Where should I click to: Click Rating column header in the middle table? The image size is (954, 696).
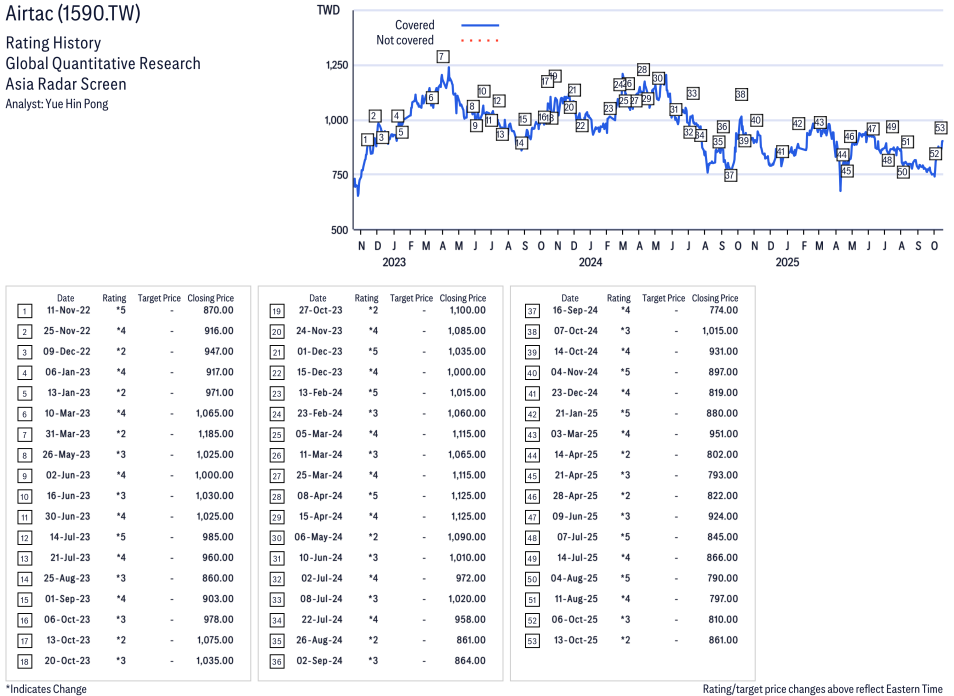pos(367,298)
